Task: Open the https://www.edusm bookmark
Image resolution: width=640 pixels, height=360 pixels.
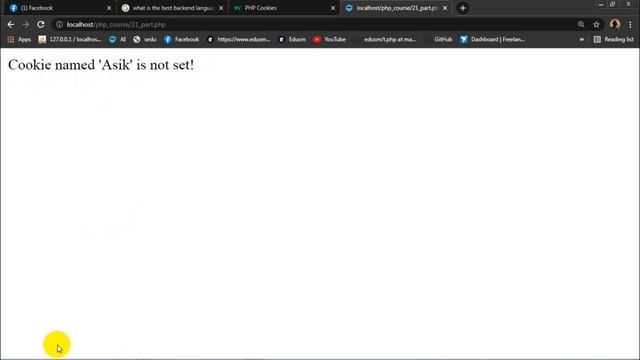Action: pyautogui.click(x=239, y=40)
